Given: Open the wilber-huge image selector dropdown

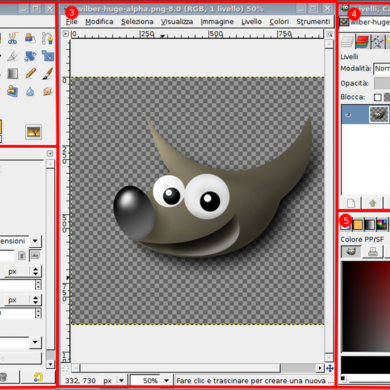Looking at the screenshot, I should (365, 22).
